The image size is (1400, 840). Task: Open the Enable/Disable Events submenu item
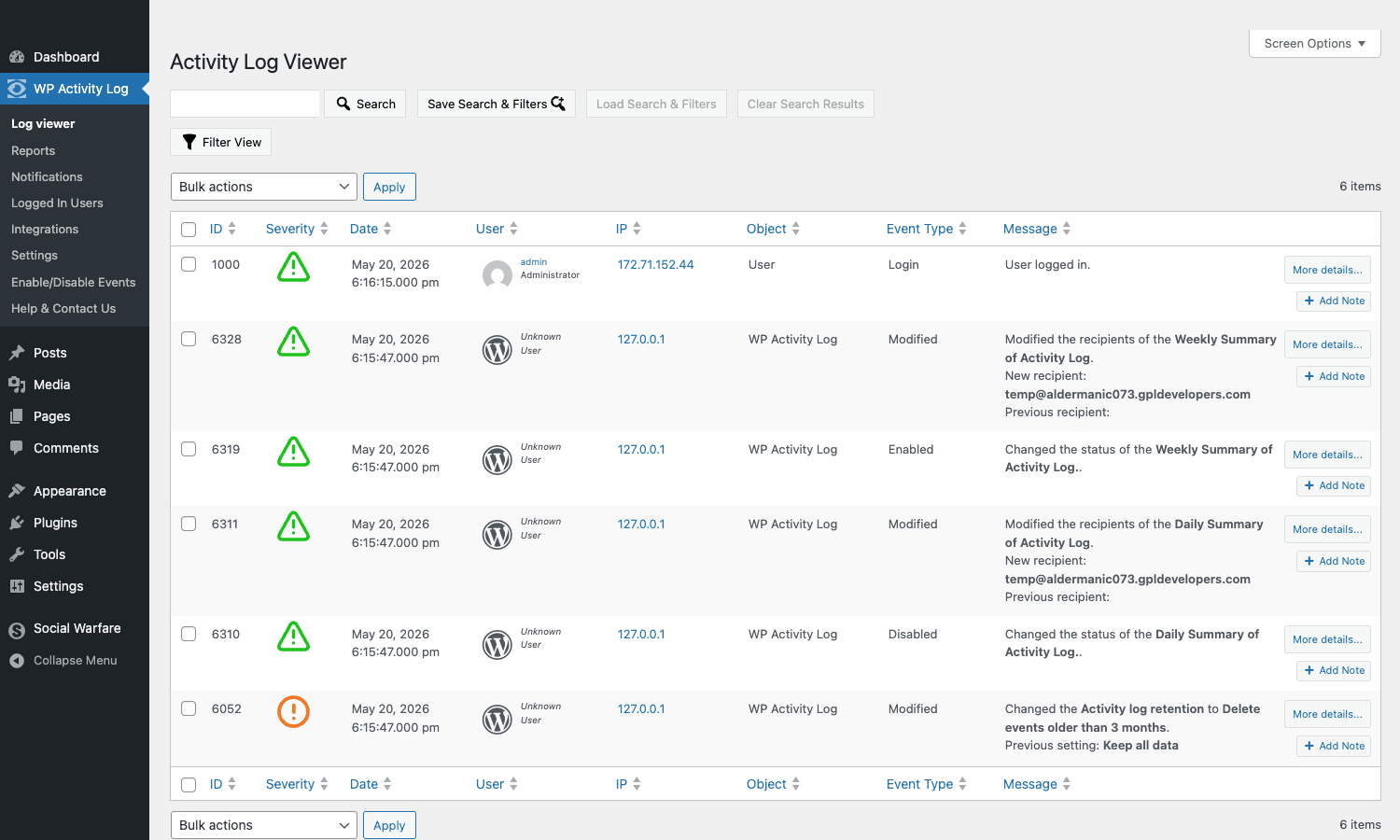coord(74,282)
